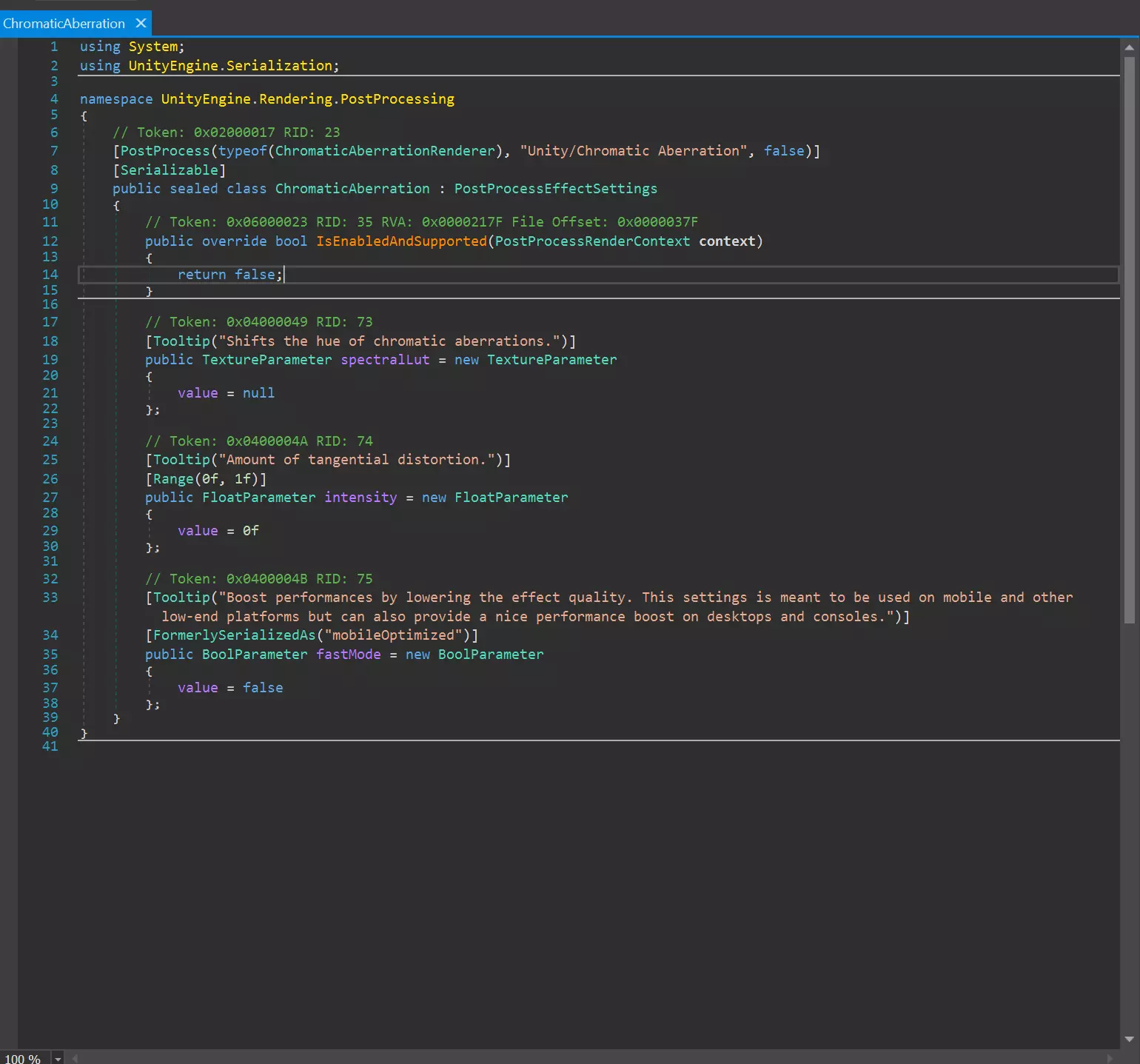
Task: Close the ChromaticAberration tab with the X icon
Action: pos(141,23)
